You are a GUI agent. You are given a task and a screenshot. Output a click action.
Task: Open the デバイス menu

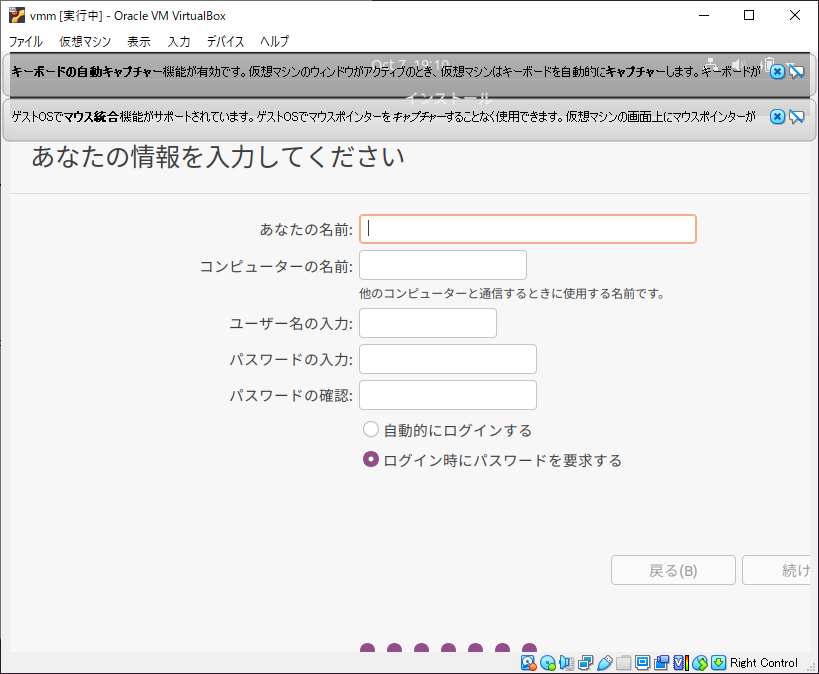click(225, 41)
